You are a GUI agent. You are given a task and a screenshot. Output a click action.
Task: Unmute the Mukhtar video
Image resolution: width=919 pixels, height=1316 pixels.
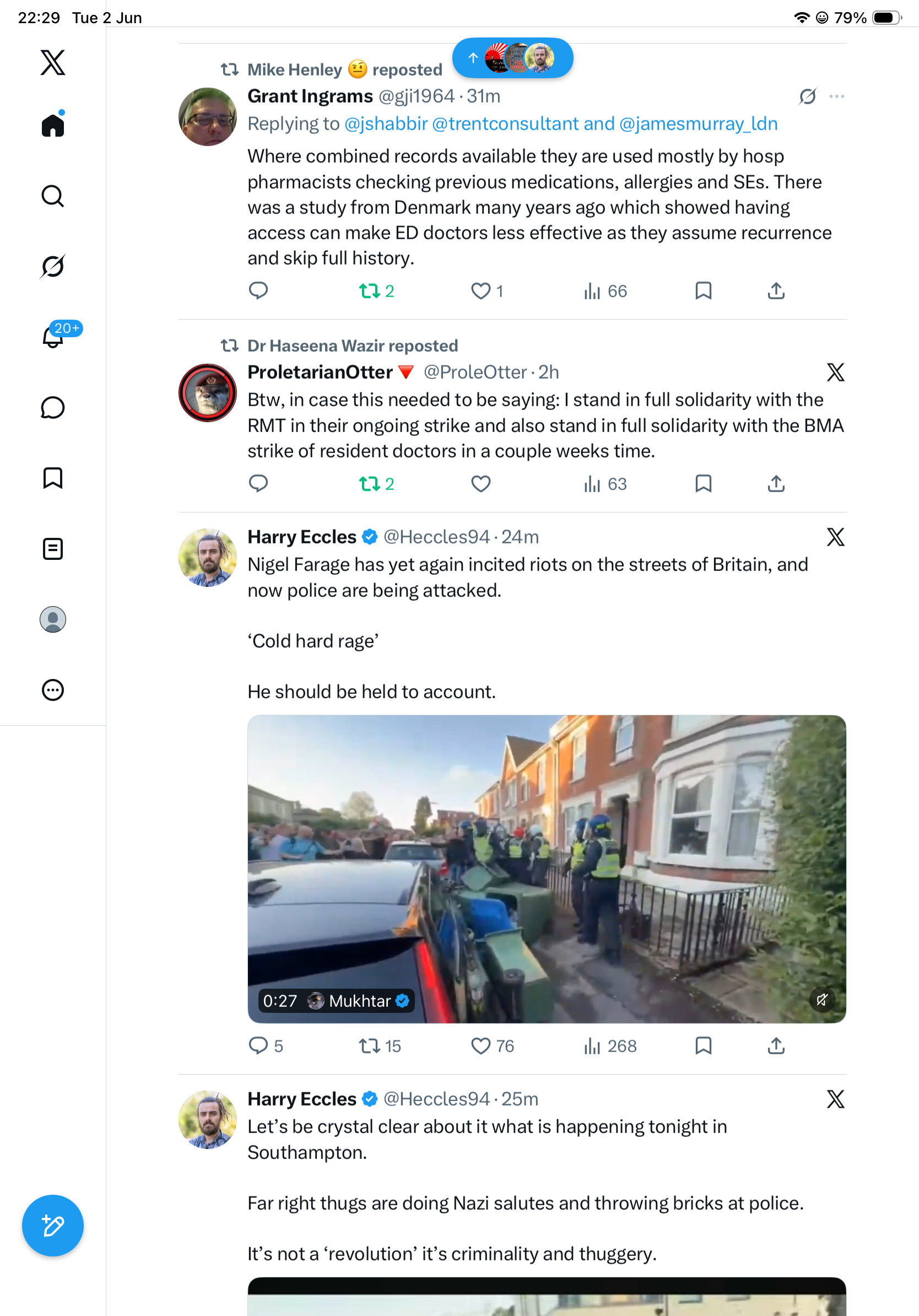(x=822, y=1000)
